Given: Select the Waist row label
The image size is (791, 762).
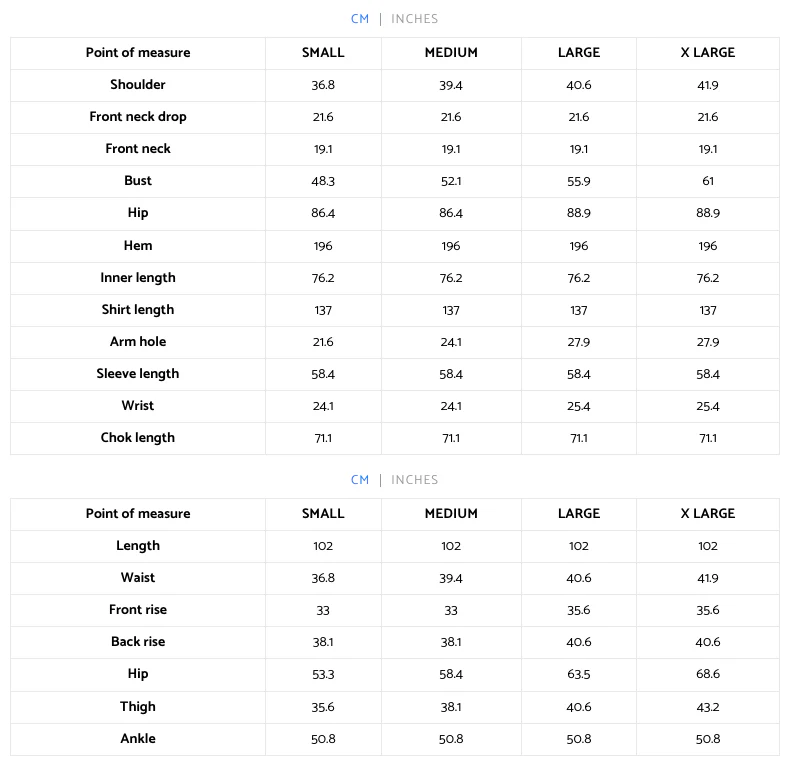Looking at the screenshot, I should point(138,578).
